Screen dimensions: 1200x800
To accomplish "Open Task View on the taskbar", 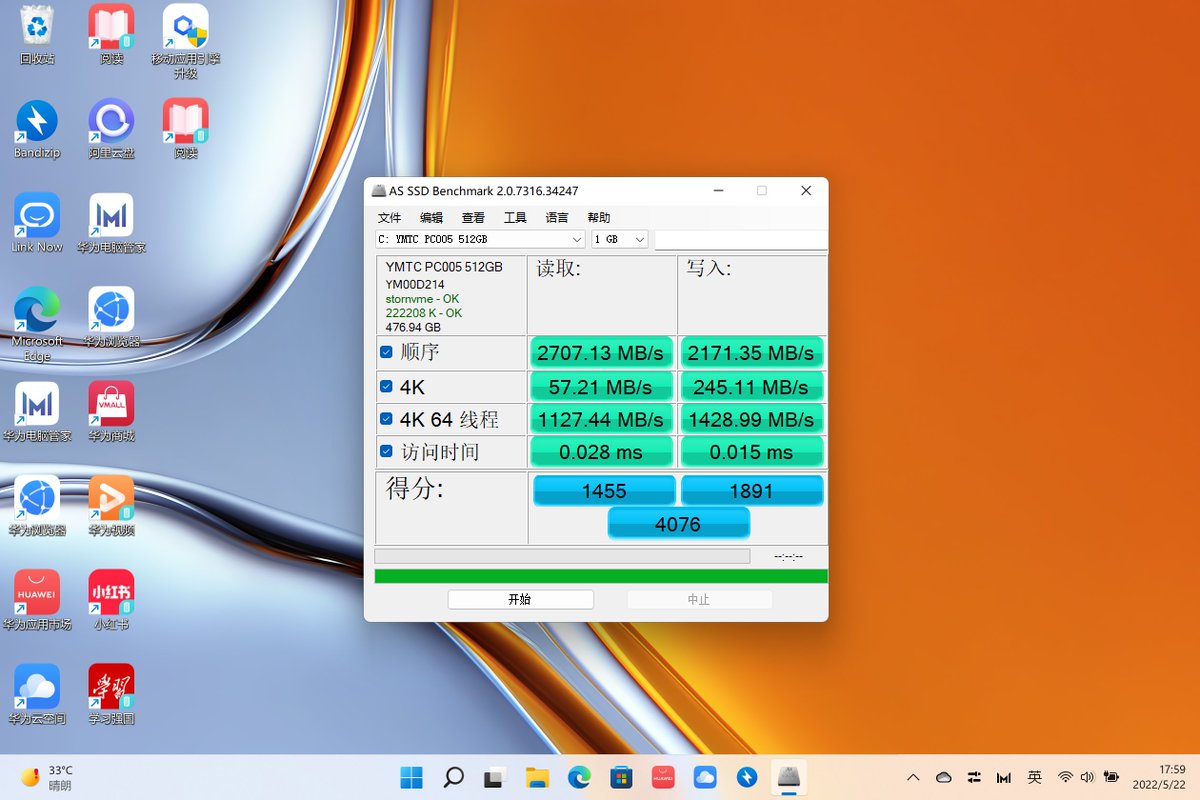I will coord(495,777).
